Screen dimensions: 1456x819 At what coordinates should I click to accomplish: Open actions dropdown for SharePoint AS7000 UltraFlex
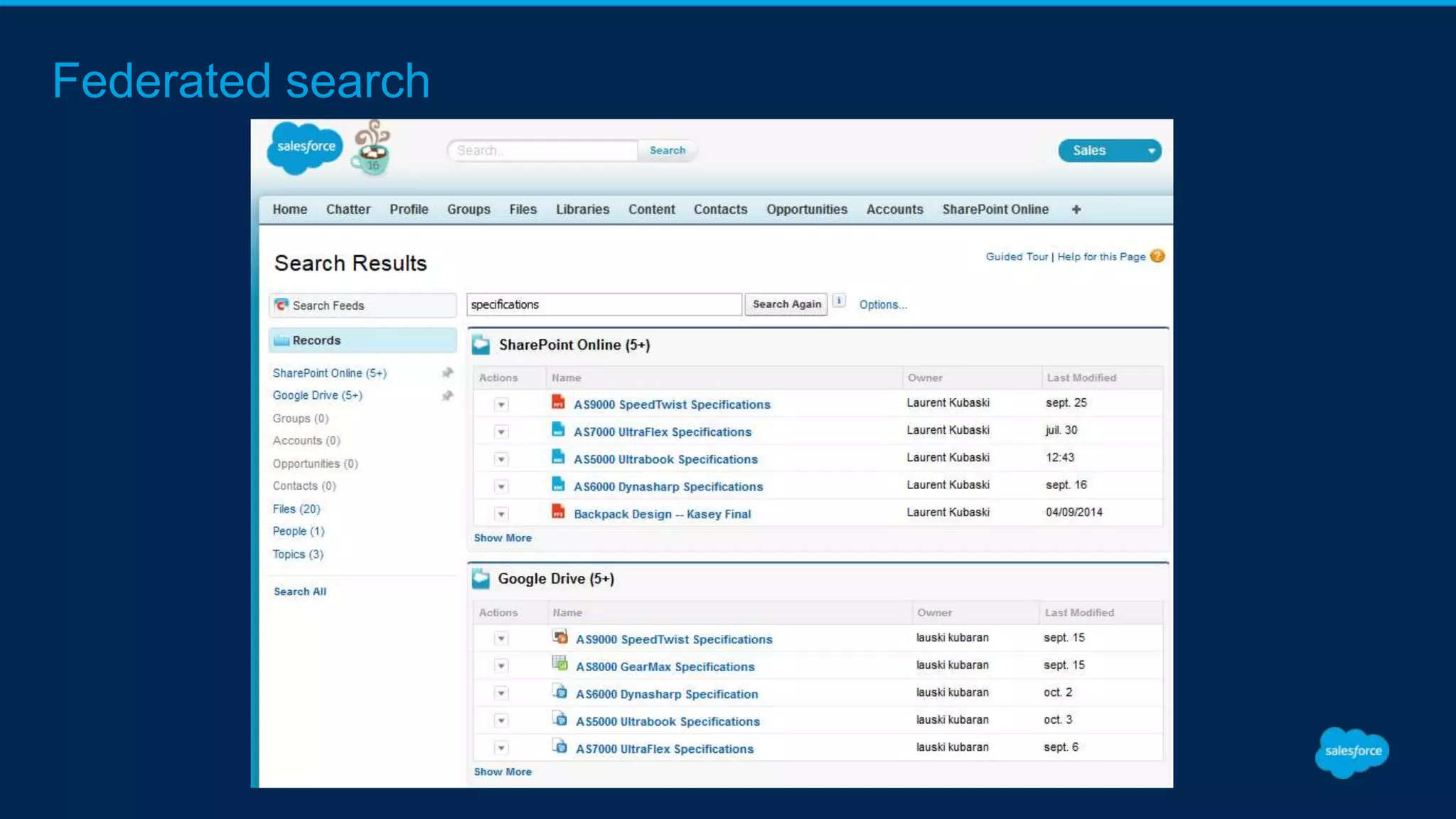[501, 432]
